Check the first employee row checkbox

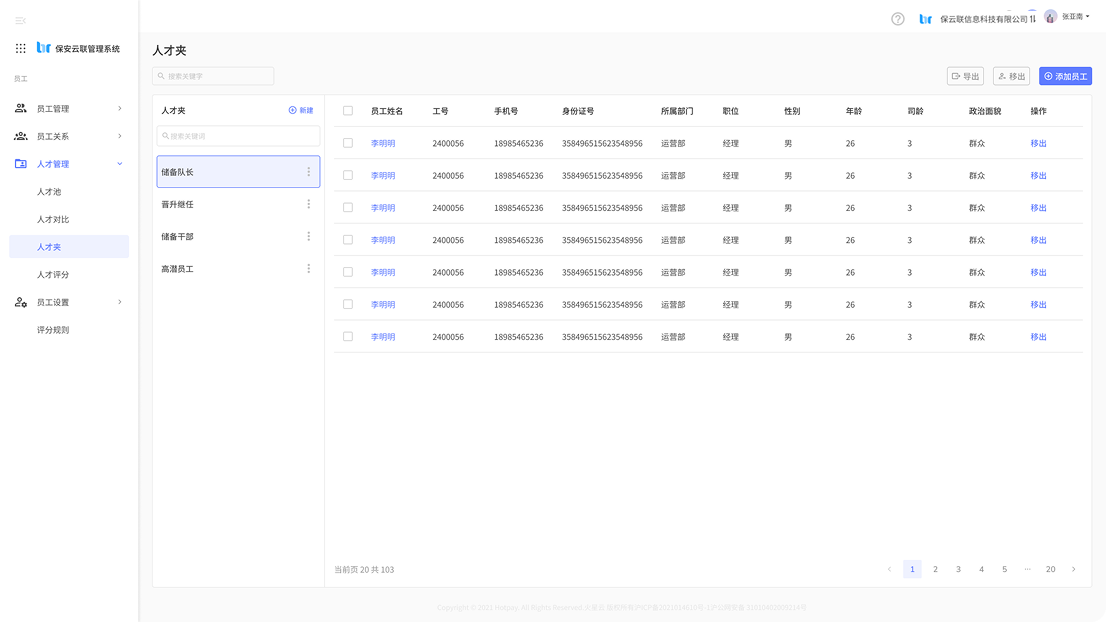coord(348,143)
